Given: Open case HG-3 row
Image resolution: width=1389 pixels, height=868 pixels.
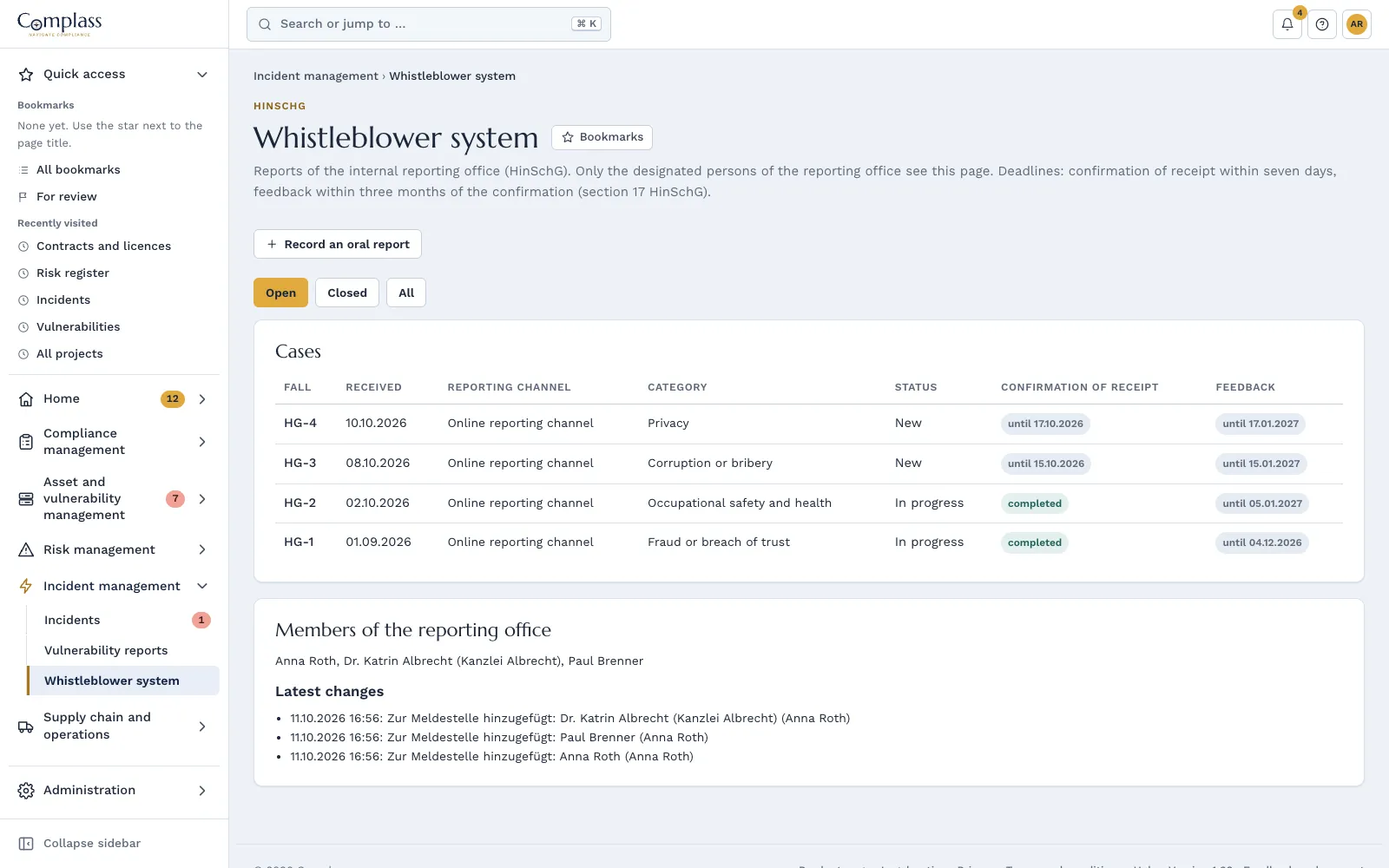Looking at the screenshot, I should [809, 464].
